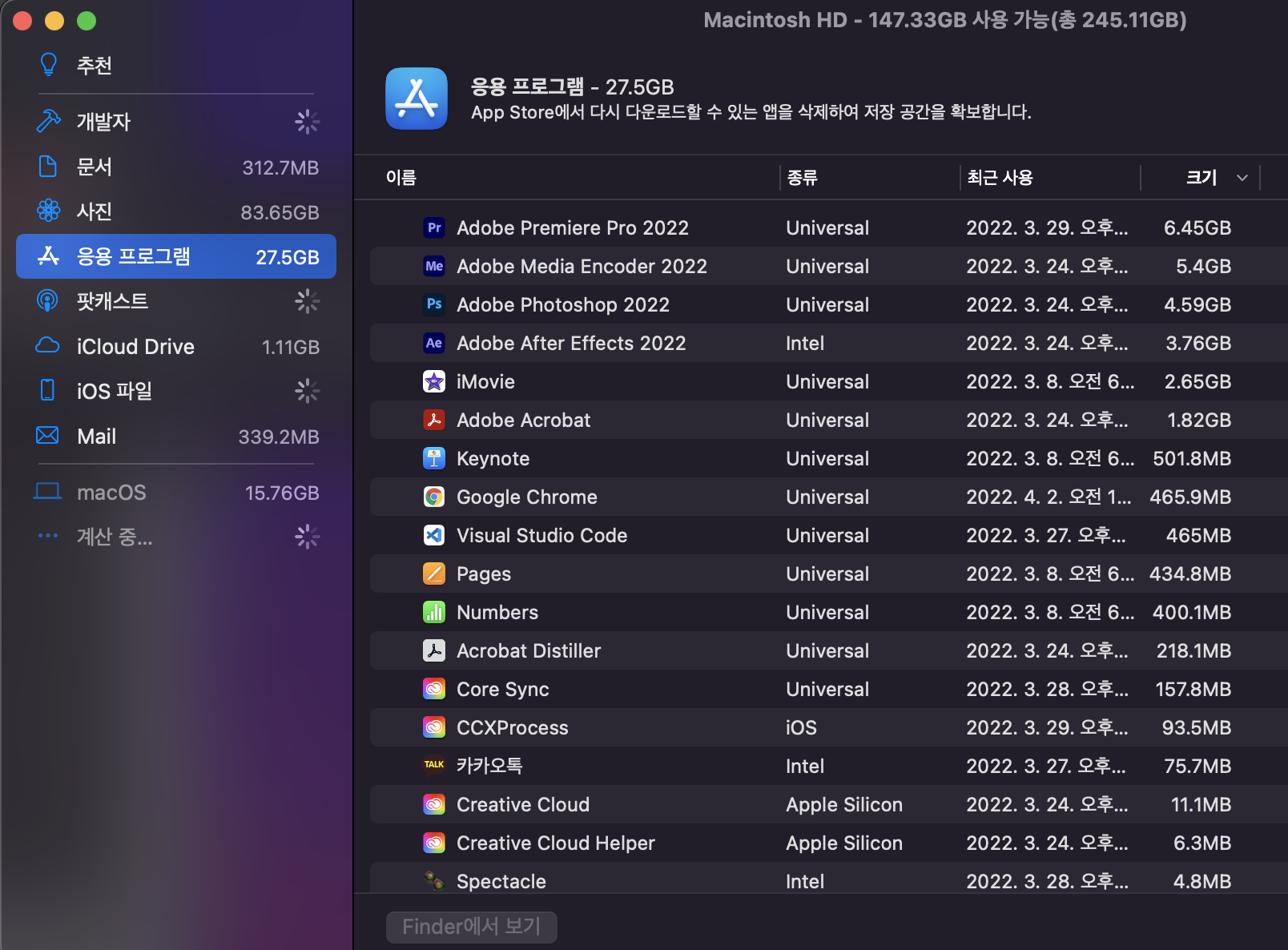Viewport: 1288px width, 950px height.
Task: Click the laptop icon for macOS
Action: click(x=48, y=492)
